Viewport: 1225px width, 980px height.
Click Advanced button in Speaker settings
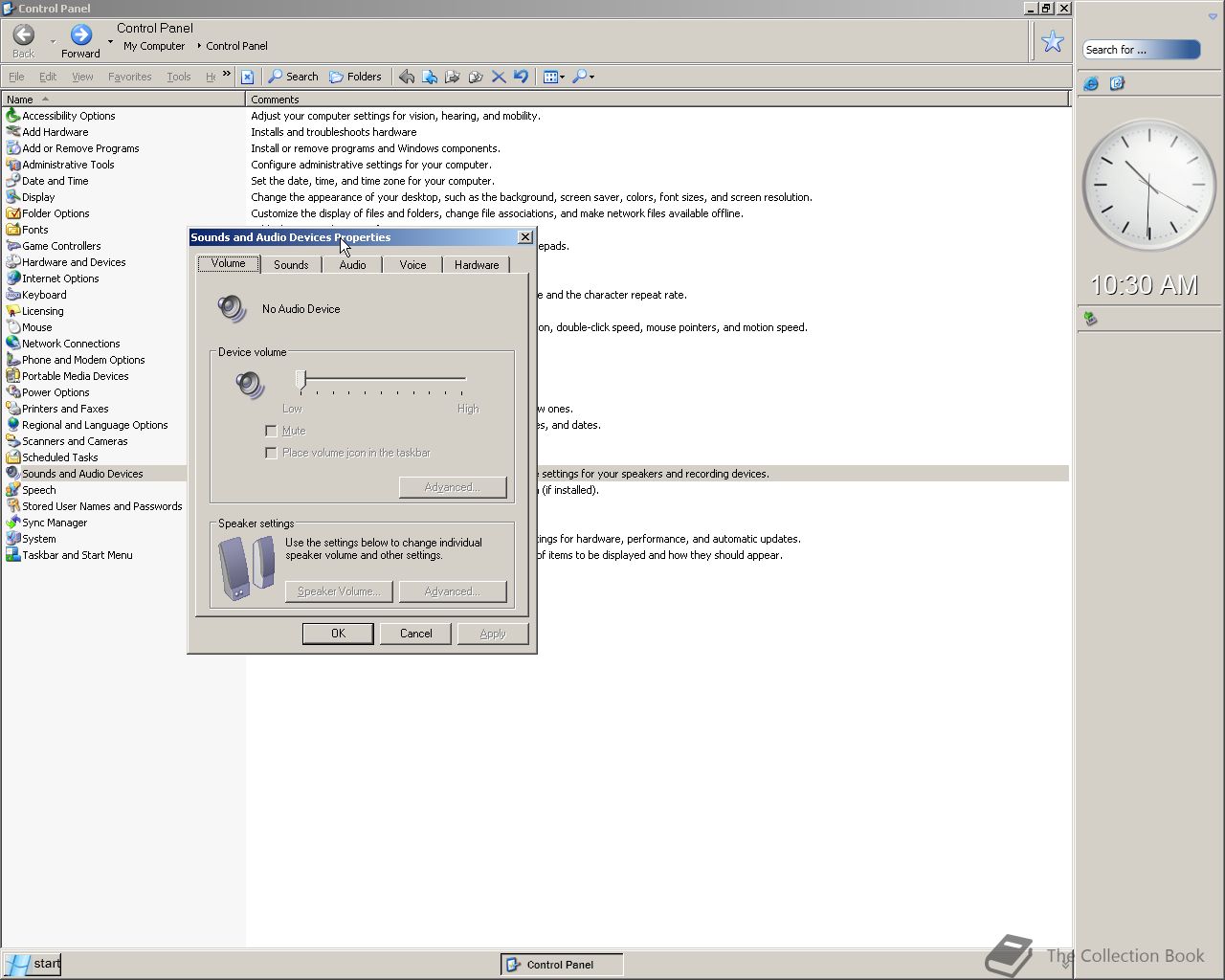pyautogui.click(x=453, y=591)
